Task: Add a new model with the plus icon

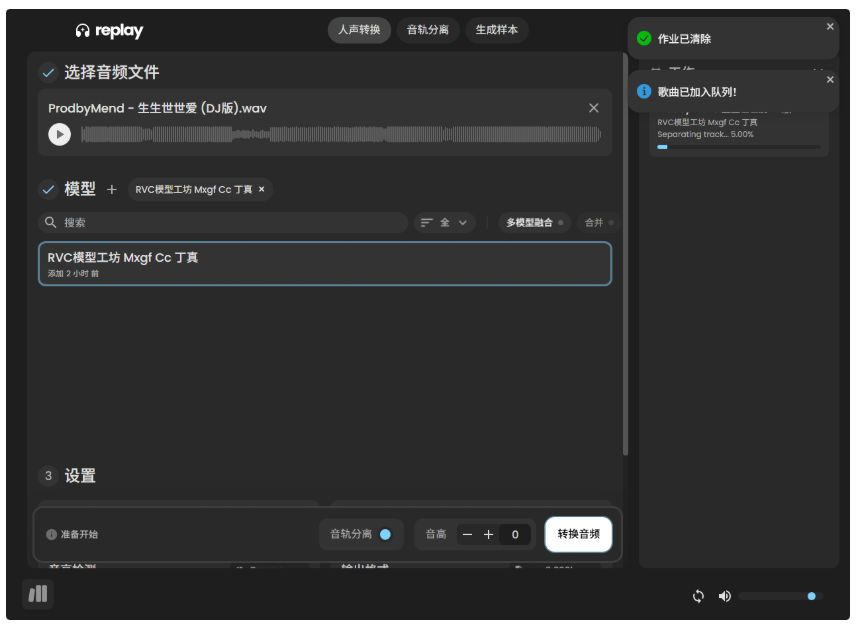Action: (x=112, y=190)
